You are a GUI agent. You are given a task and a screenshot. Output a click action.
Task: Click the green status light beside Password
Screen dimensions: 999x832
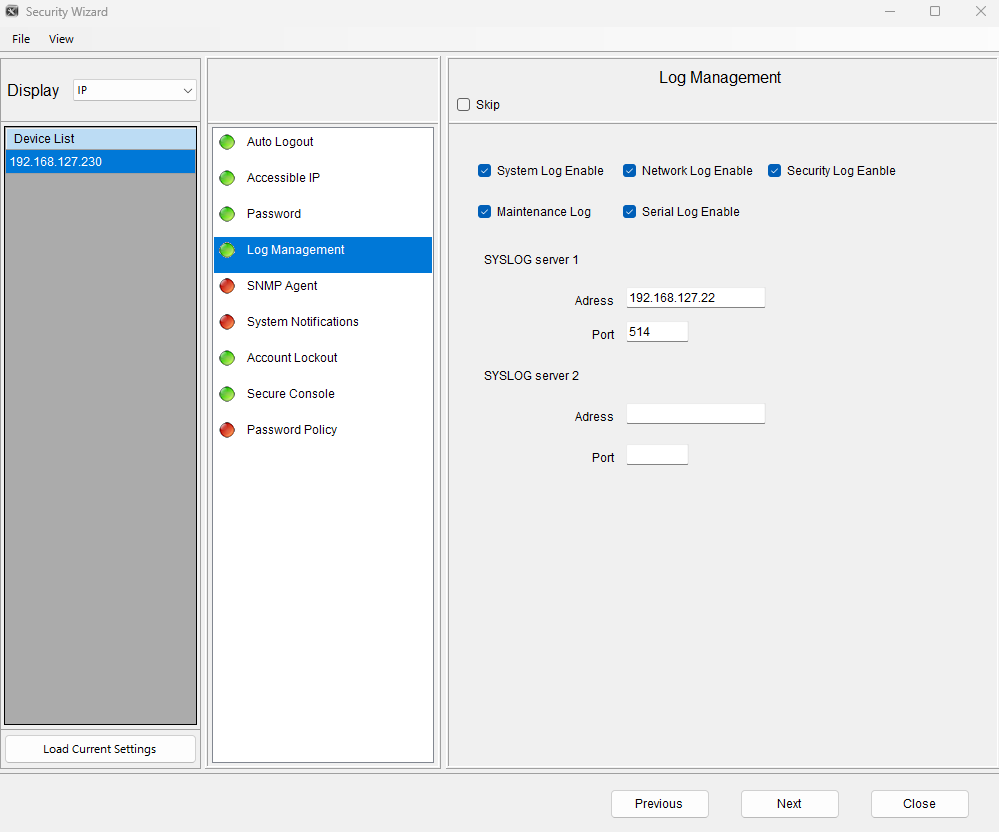point(227,214)
